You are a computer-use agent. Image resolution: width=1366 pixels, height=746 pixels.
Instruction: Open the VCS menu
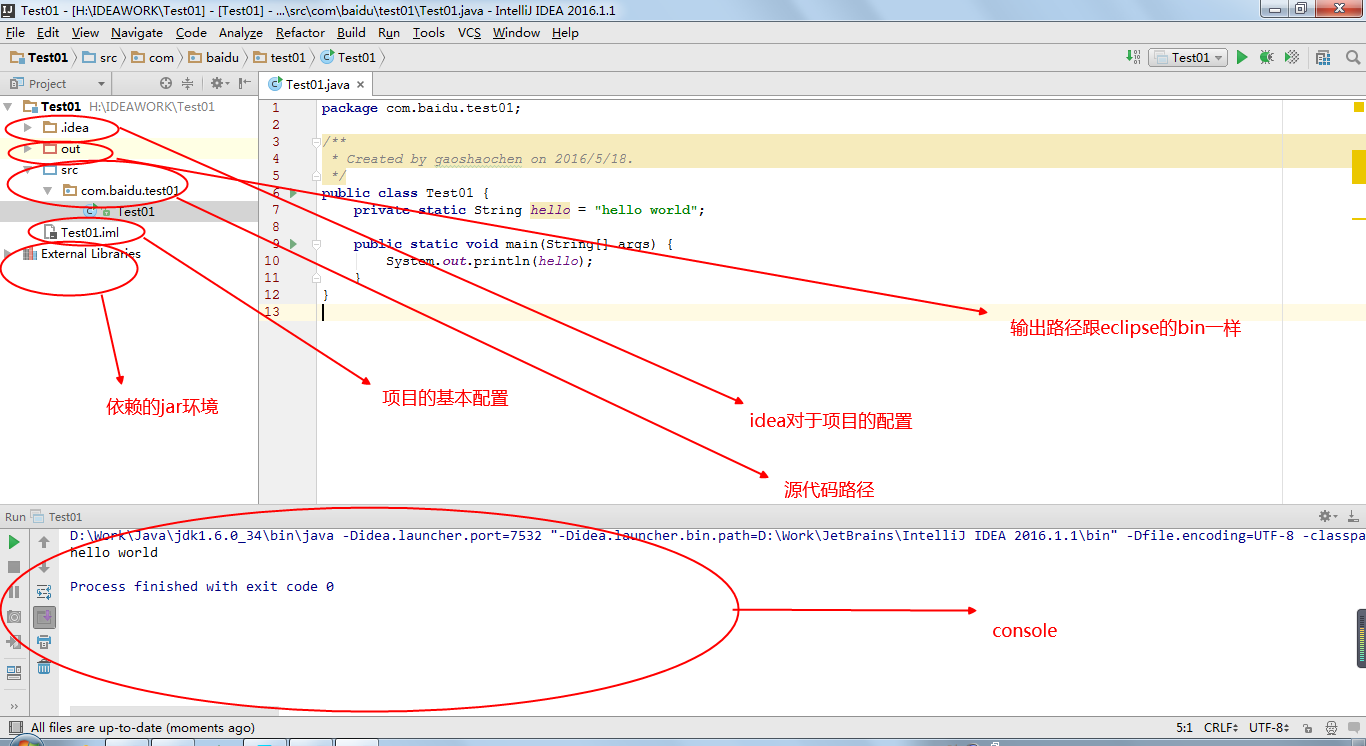pyautogui.click(x=470, y=33)
